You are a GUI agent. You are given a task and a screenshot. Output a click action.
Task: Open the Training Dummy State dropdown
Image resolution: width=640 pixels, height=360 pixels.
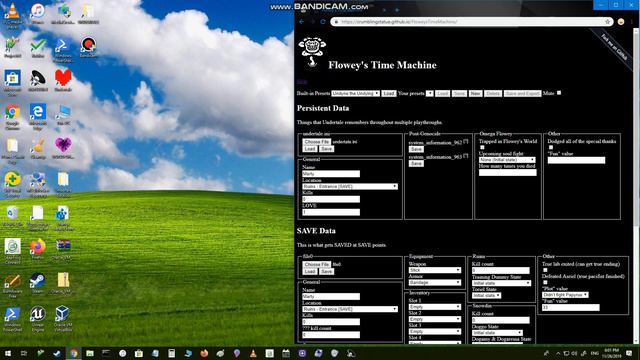coord(502,283)
